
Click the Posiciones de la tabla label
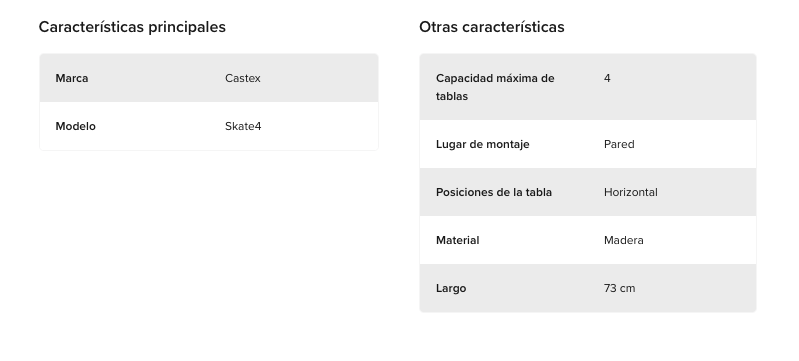[494, 192]
